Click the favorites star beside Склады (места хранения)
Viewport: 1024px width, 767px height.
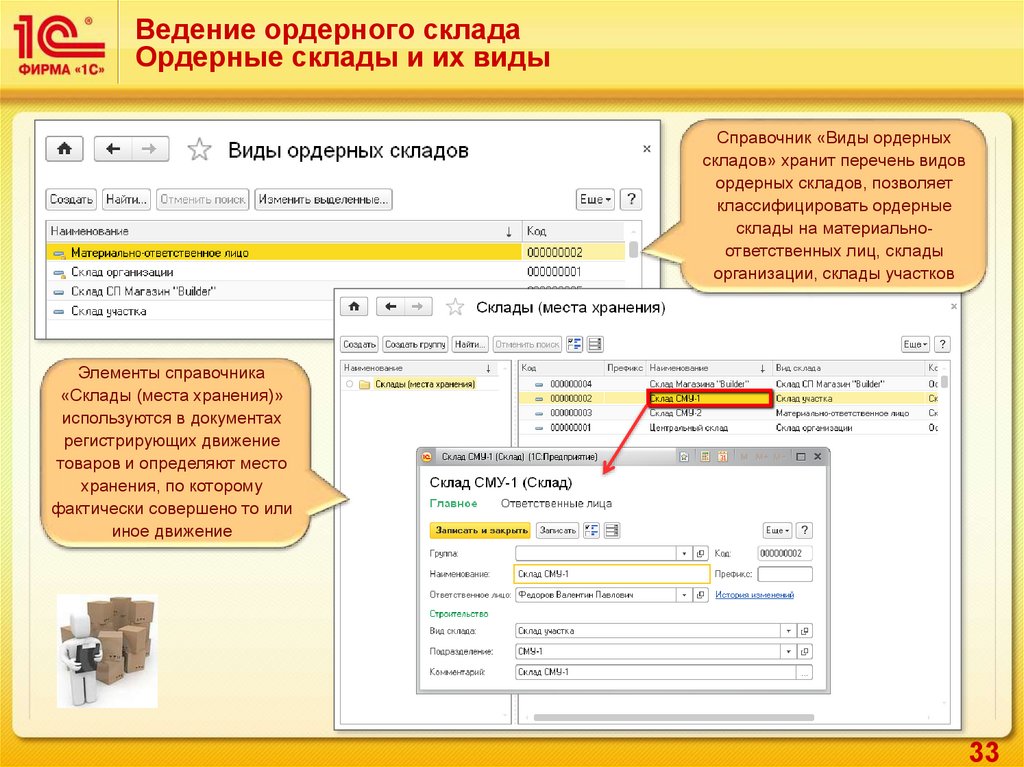tap(454, 307)
